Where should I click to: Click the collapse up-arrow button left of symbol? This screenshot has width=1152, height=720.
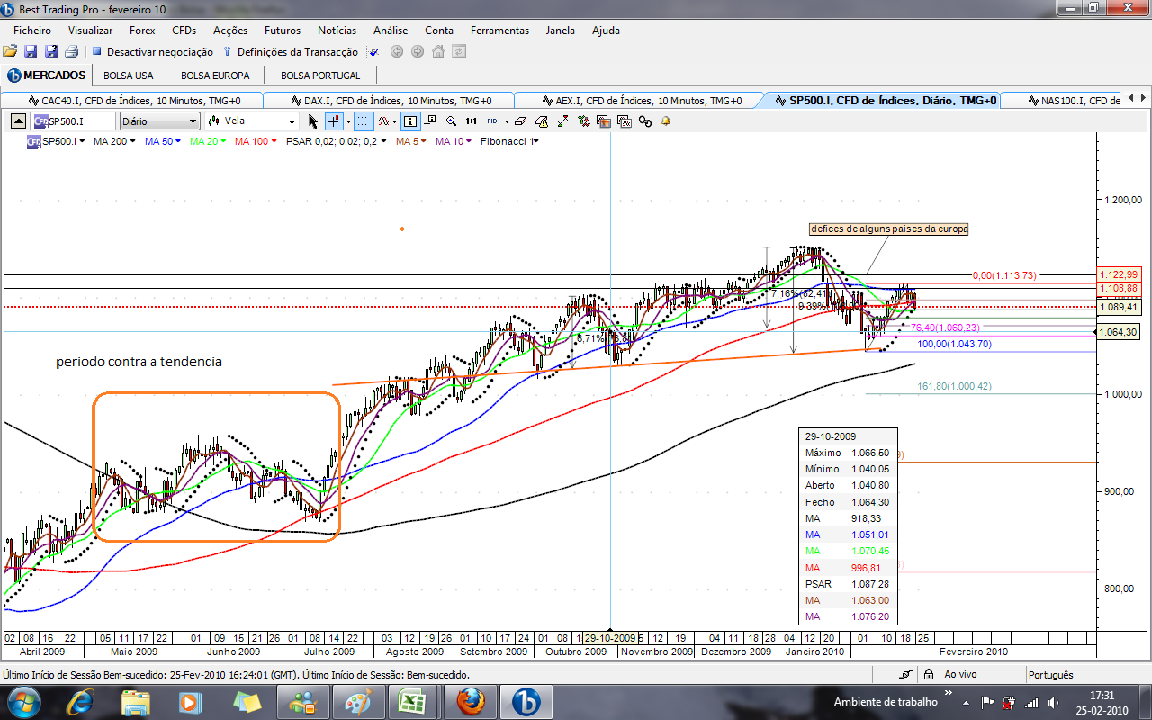pyautogui.click(x=18, y=121)
